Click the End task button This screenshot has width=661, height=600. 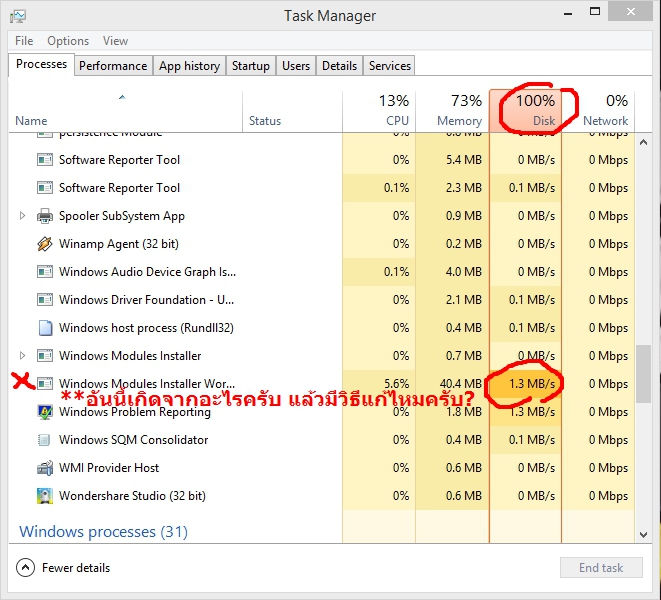[601, 568]
